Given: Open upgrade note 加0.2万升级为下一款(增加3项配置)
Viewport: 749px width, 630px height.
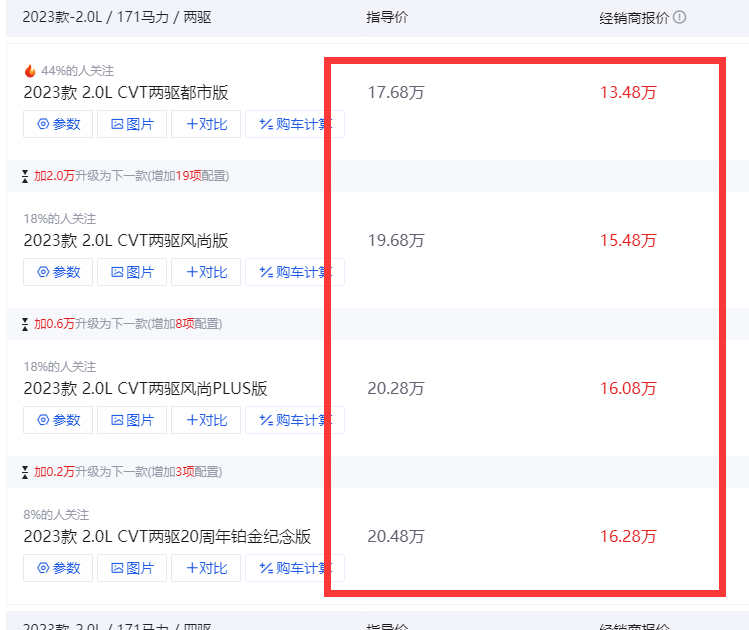Looking at the screenshot, I should click(x=128, y=472).
